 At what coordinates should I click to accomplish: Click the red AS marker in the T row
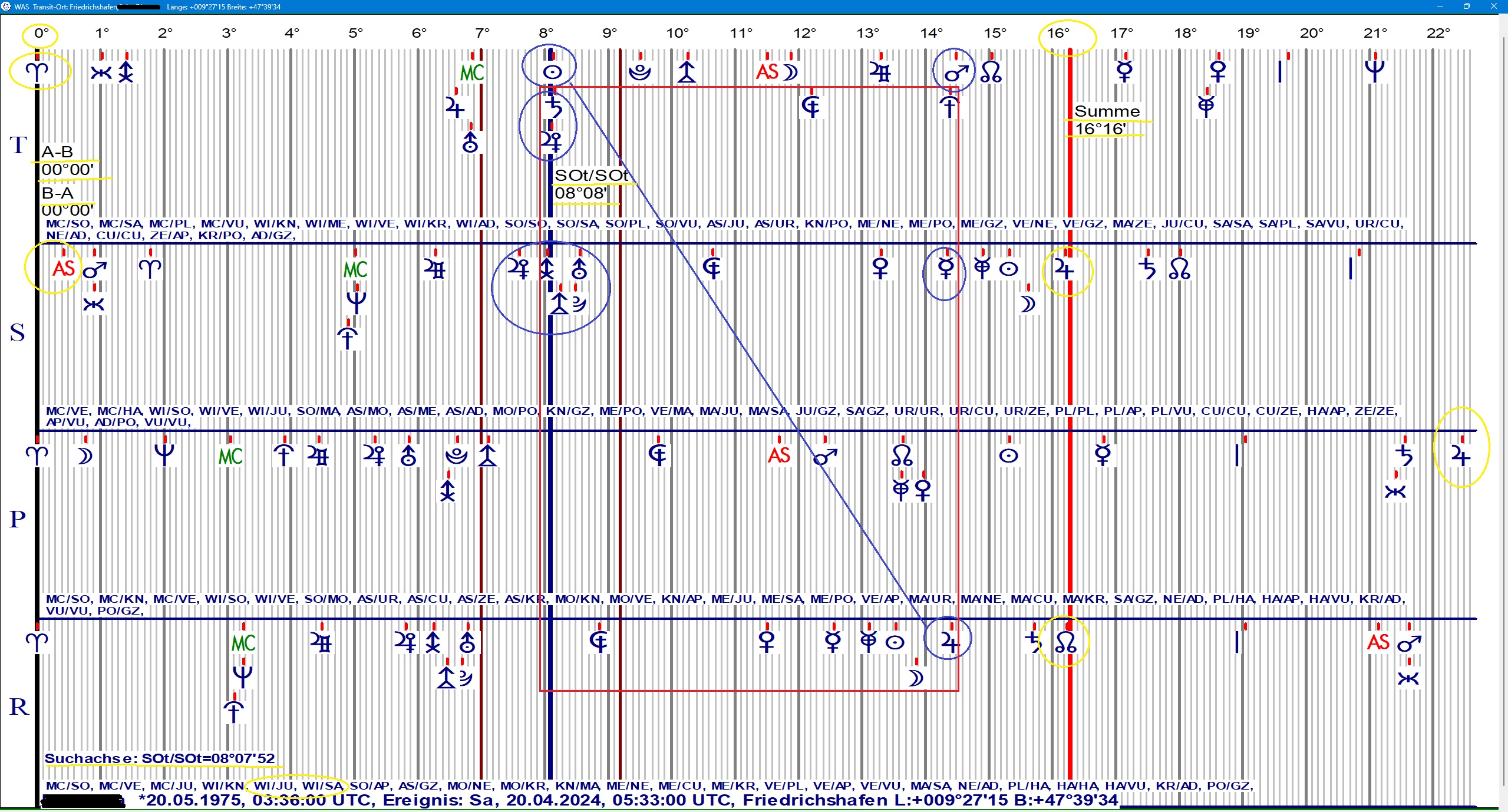coord(767,72)
